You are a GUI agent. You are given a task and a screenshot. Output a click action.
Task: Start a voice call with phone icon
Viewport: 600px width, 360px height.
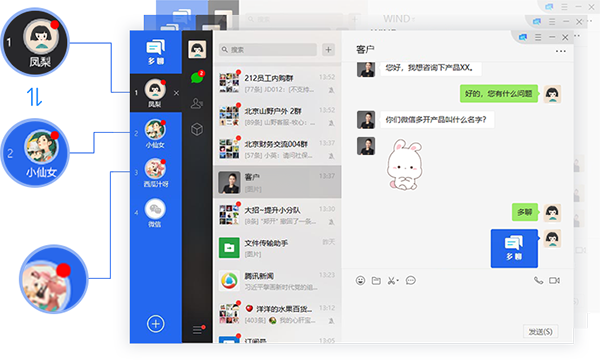538,280
